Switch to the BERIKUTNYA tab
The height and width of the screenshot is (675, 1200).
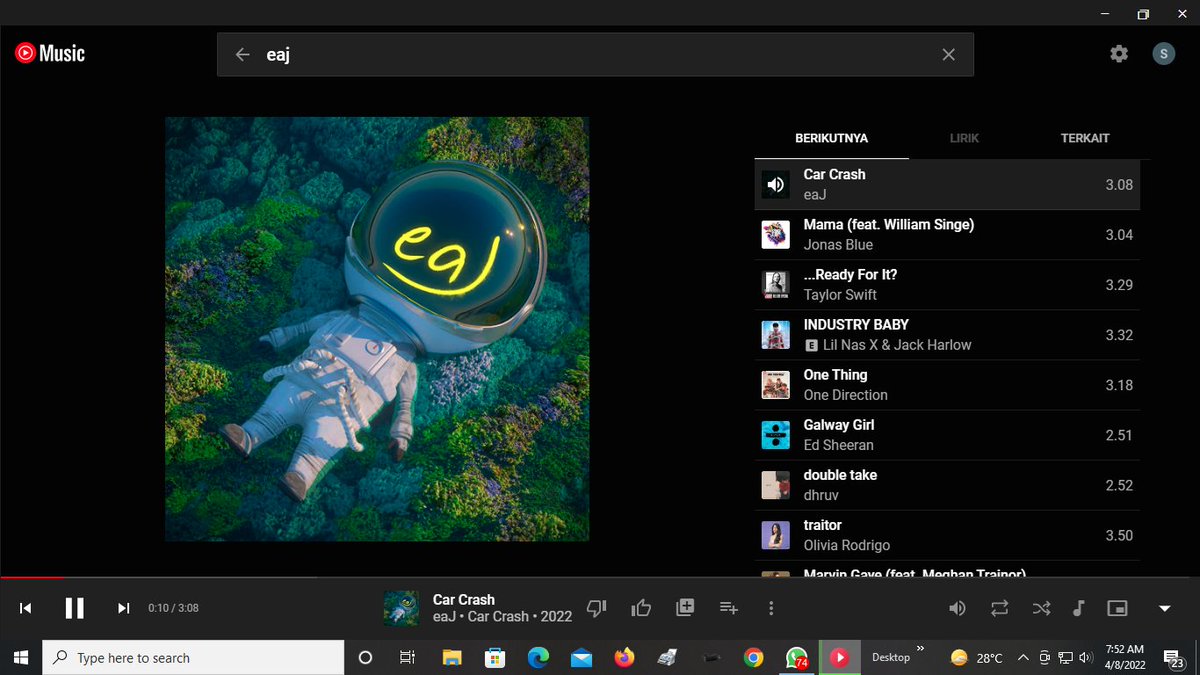coord(831,138)
